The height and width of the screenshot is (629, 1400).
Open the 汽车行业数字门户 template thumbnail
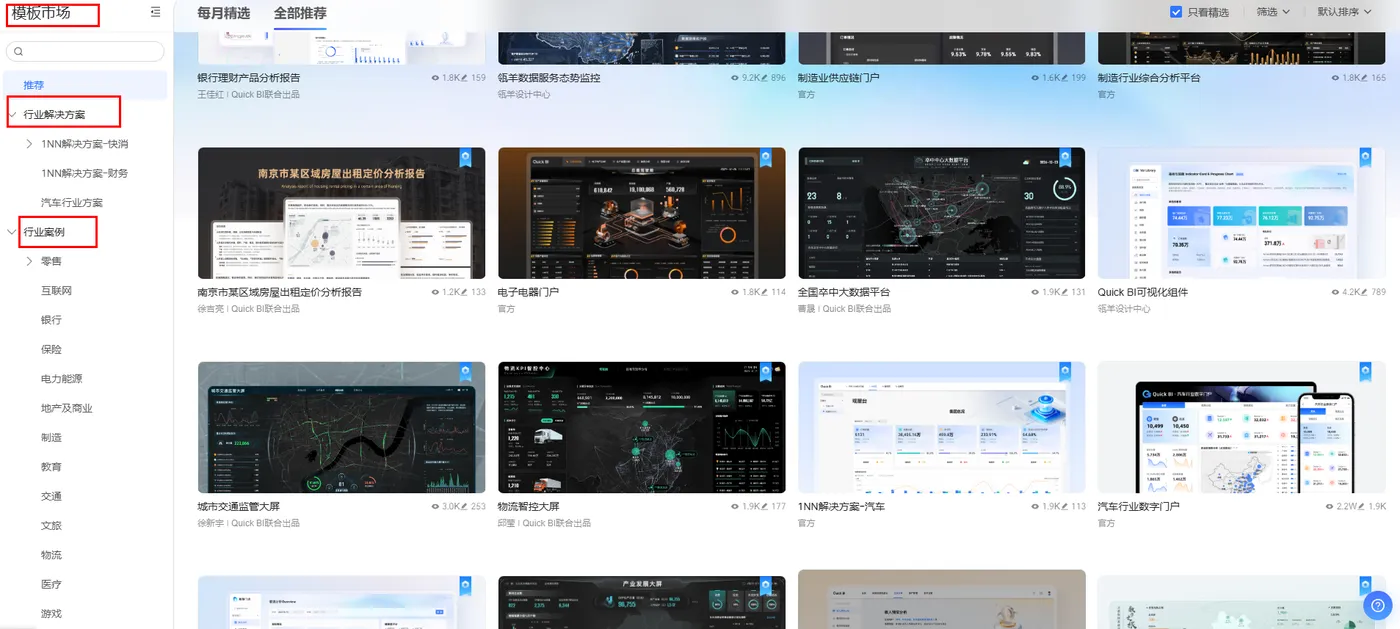1242,428
